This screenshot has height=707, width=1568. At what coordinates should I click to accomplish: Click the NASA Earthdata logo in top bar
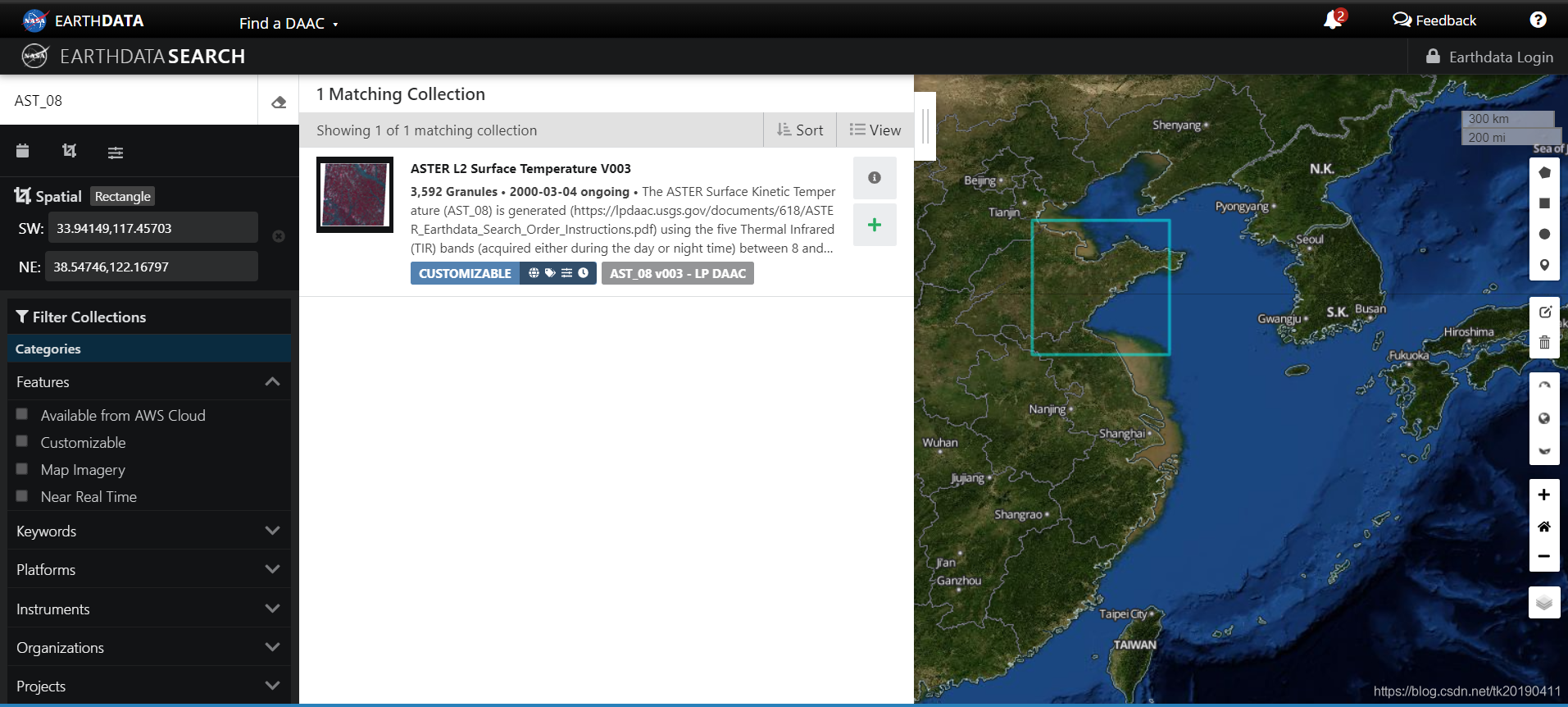coord(83,21)
